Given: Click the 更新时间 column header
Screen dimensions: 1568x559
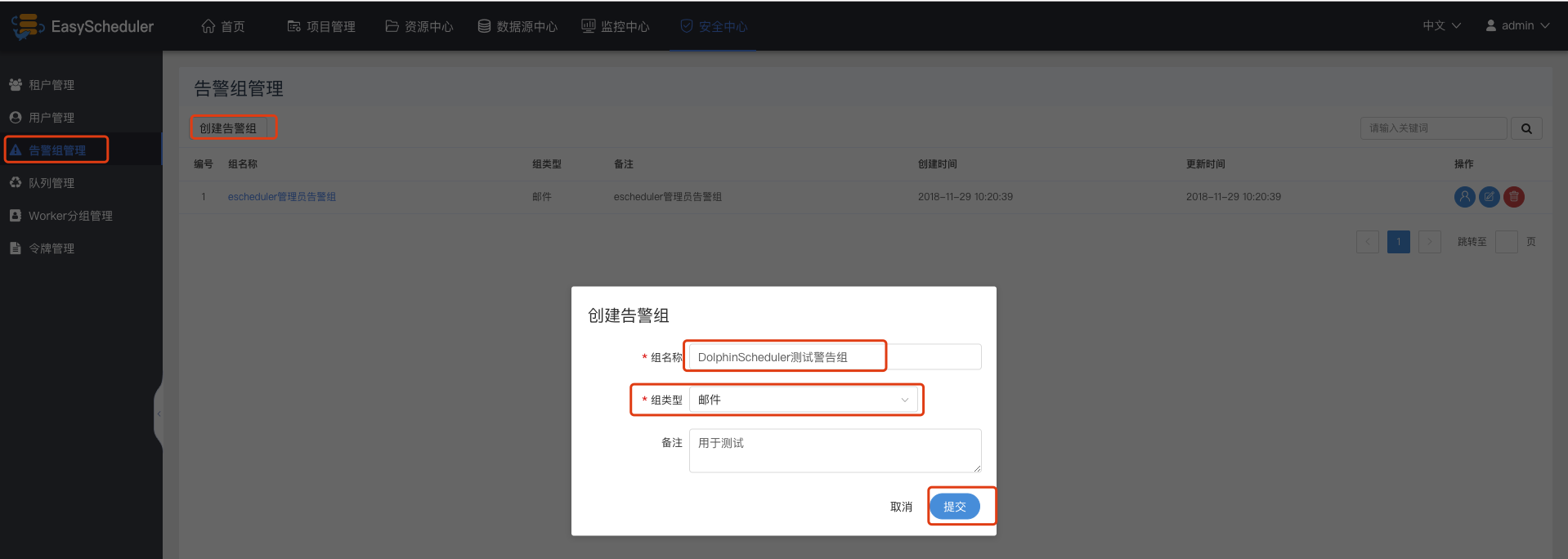Looking at the screenshot, I should click(1206, 164).
